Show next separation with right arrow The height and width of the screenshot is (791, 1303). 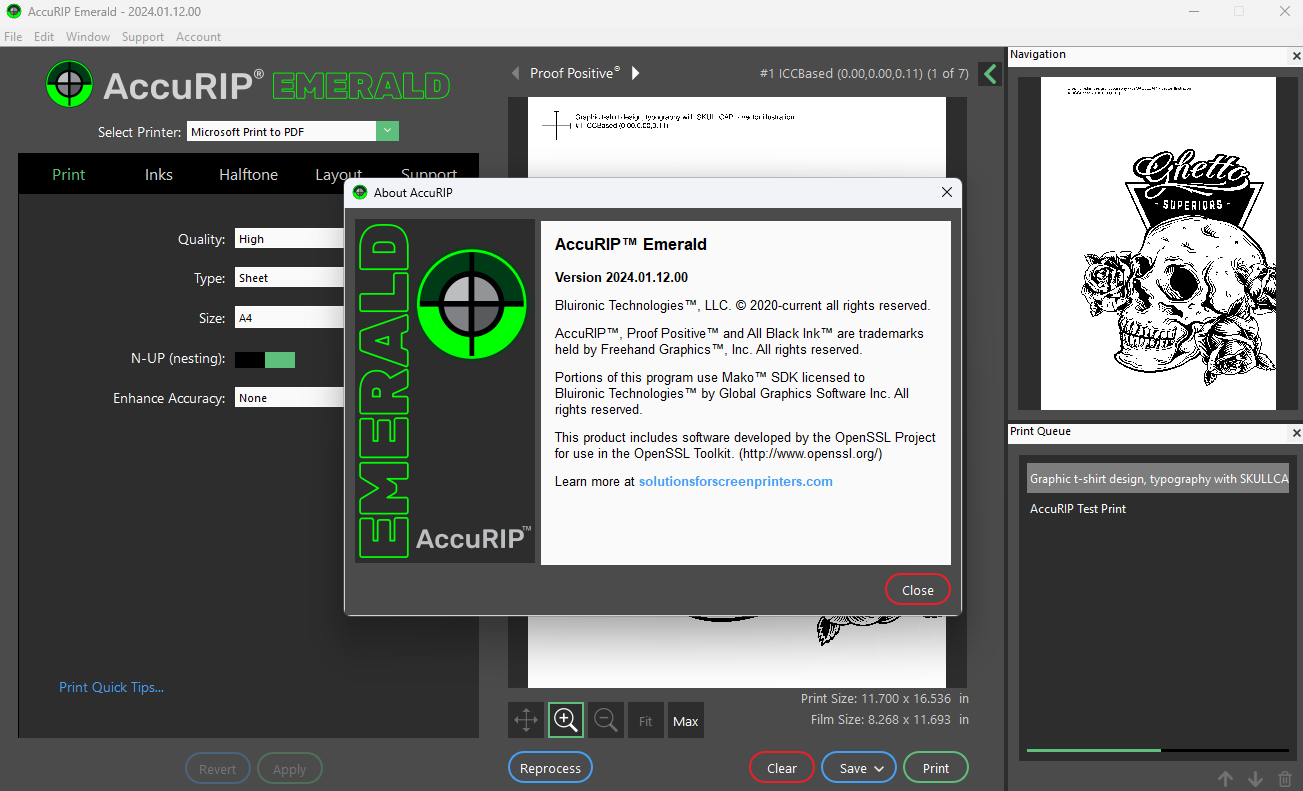(x=635, y=73)
